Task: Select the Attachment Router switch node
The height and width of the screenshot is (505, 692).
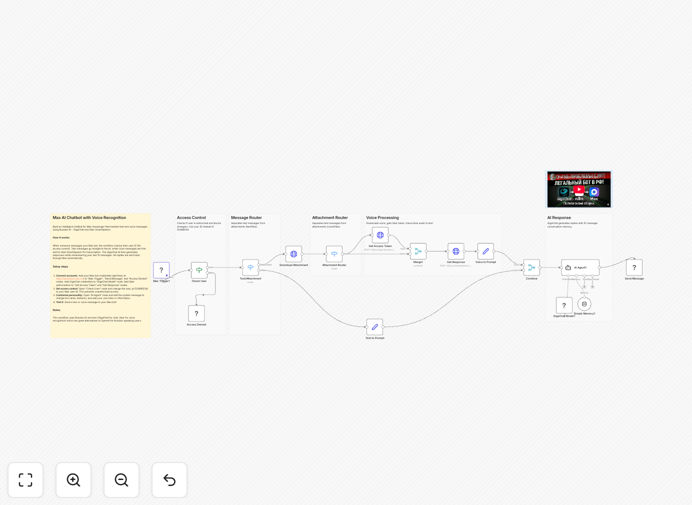Action: pos(334,254)
